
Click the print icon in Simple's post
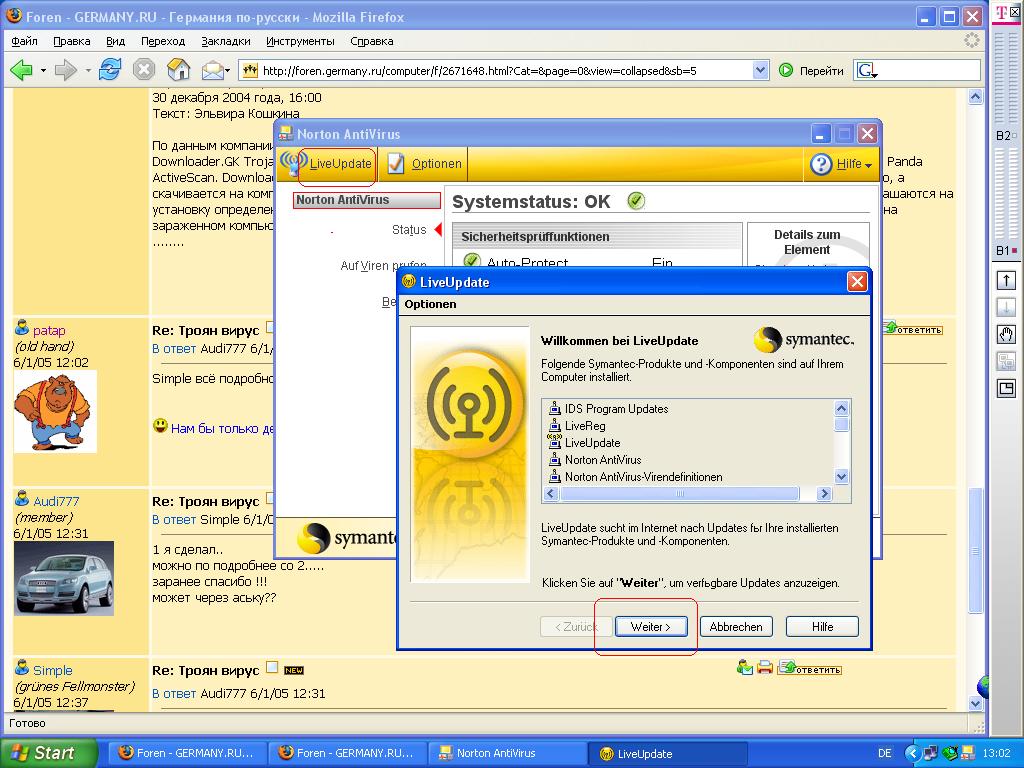pyautogui.click(x=765, y=667)
